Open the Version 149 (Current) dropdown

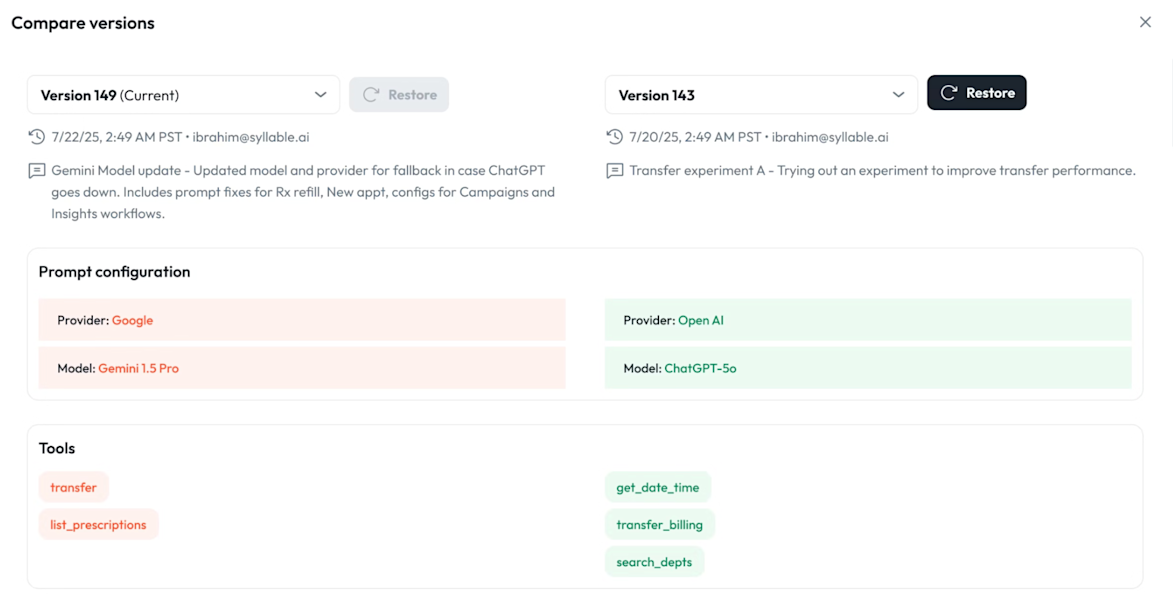(183, 95)
